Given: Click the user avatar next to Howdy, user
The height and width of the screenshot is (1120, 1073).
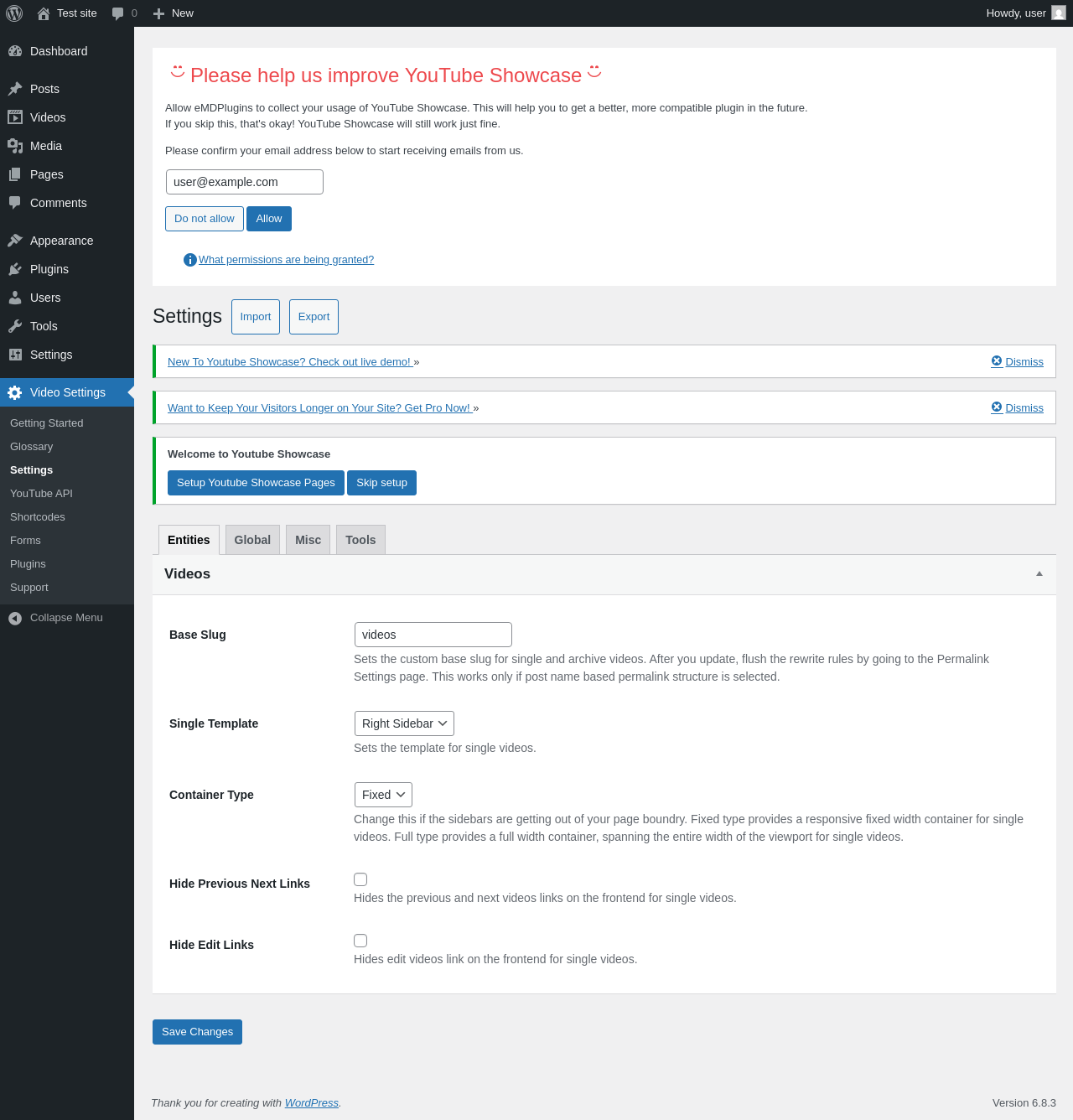Looking at the screenshot, I should (1059, 13).
